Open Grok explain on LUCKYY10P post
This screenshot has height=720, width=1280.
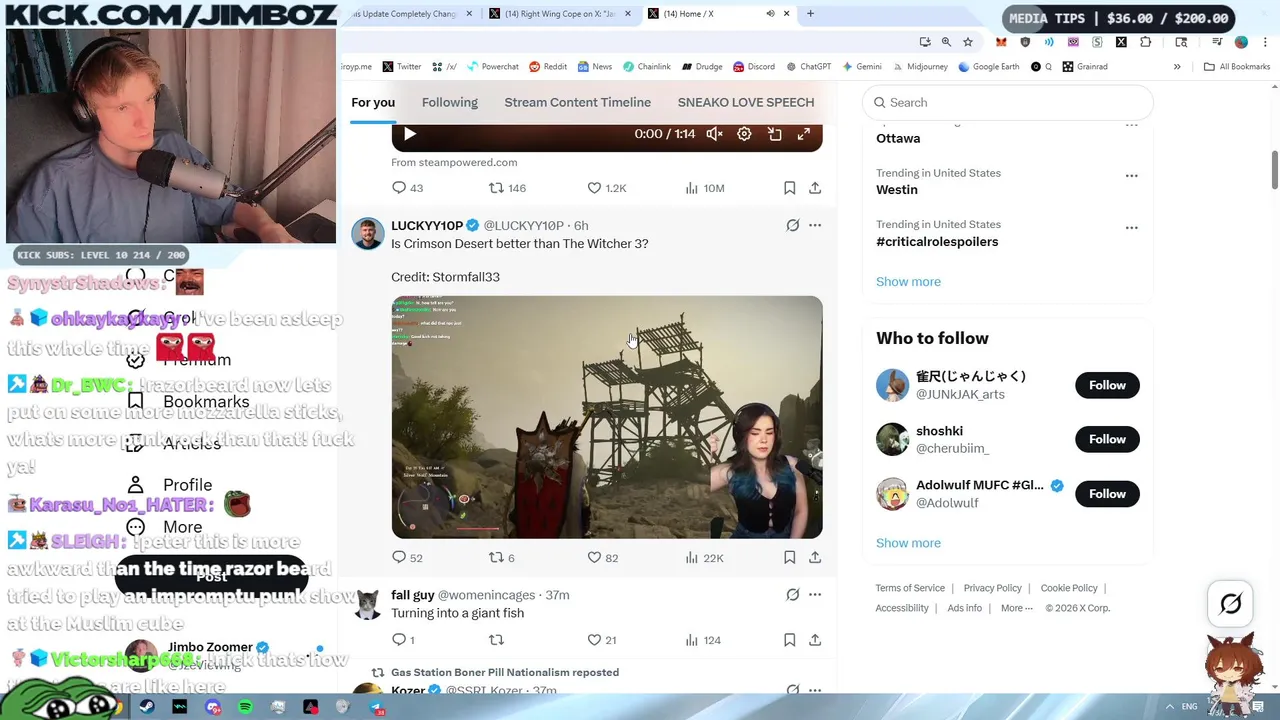(x=793, y=226)
